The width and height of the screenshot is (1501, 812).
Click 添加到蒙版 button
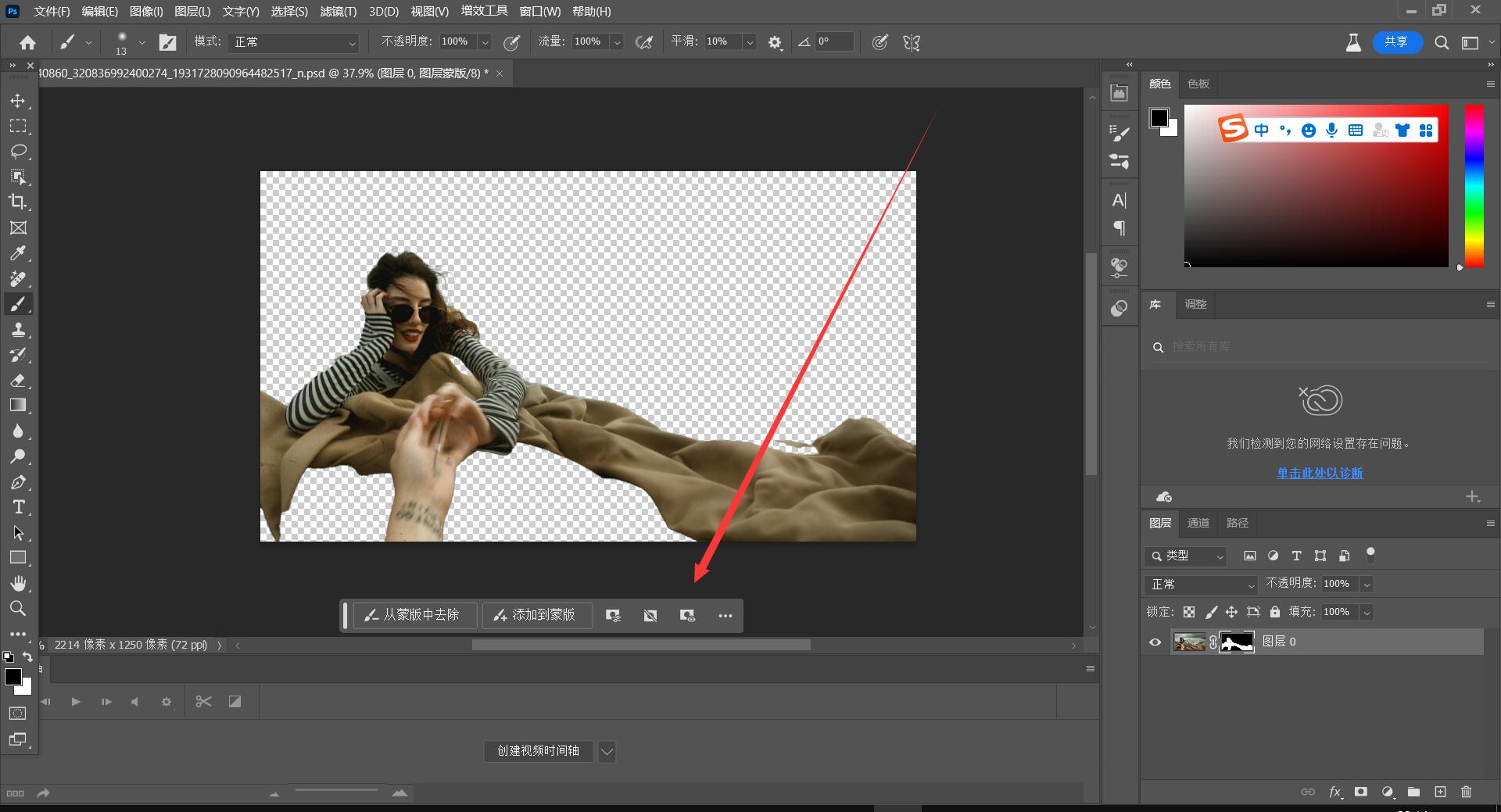click(x=536, y=615)
